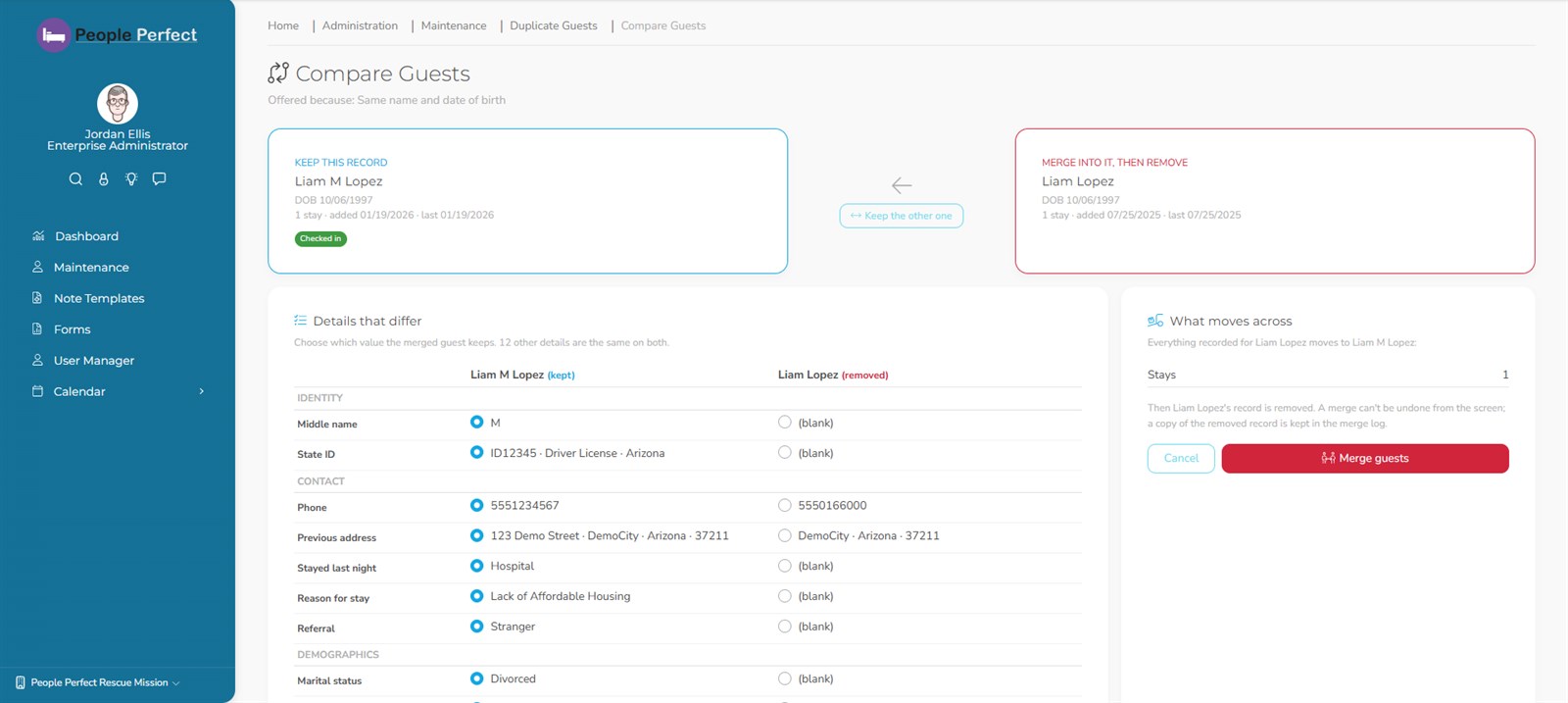Click the sidebar Maintenance person icon
The height and width of the screenshot is (703, 1568).
pos(38,267)
